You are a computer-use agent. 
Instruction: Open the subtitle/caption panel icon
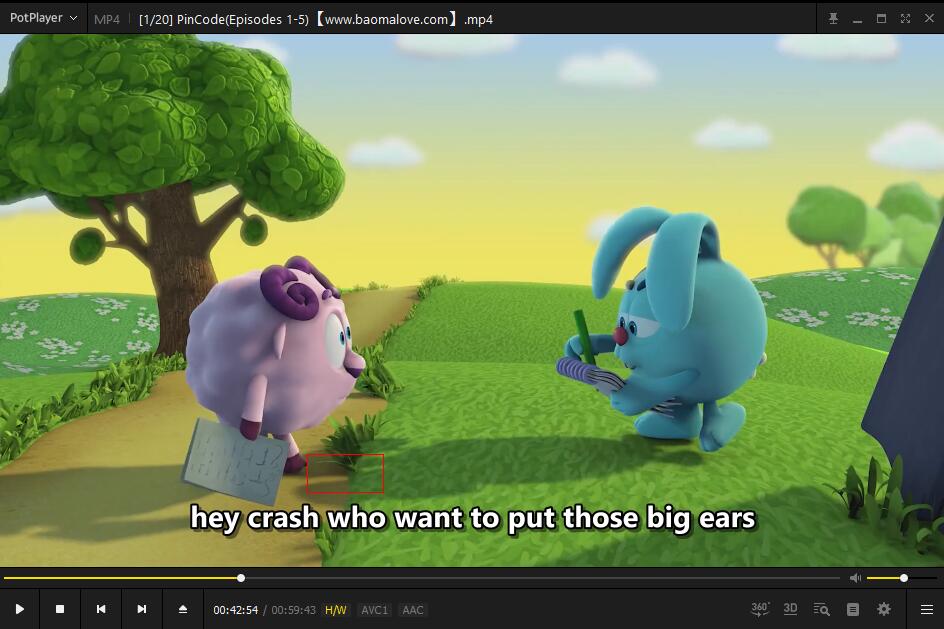(852, 609)
